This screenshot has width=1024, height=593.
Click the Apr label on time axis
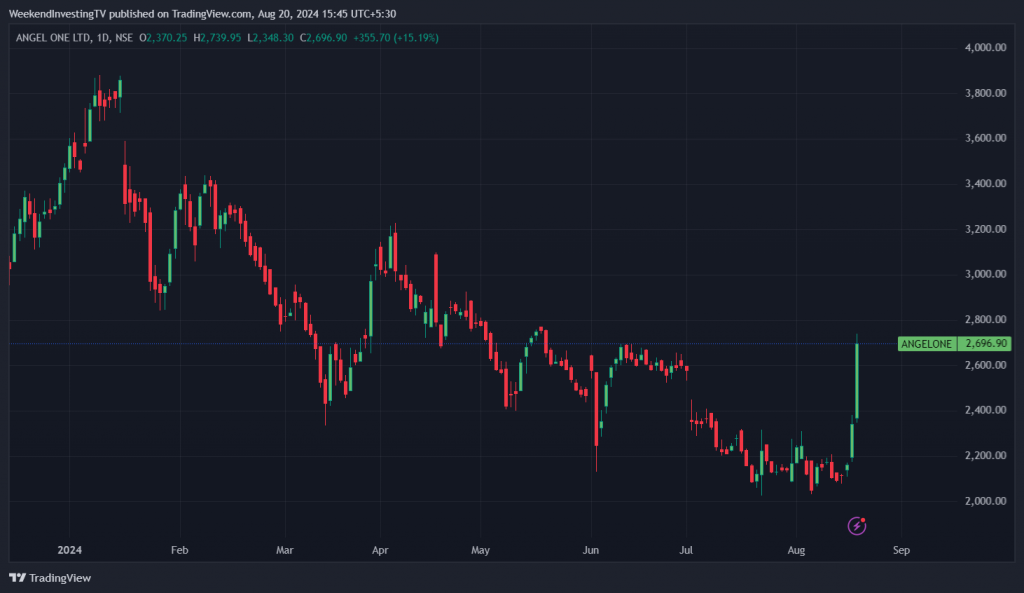click(380, 550)
